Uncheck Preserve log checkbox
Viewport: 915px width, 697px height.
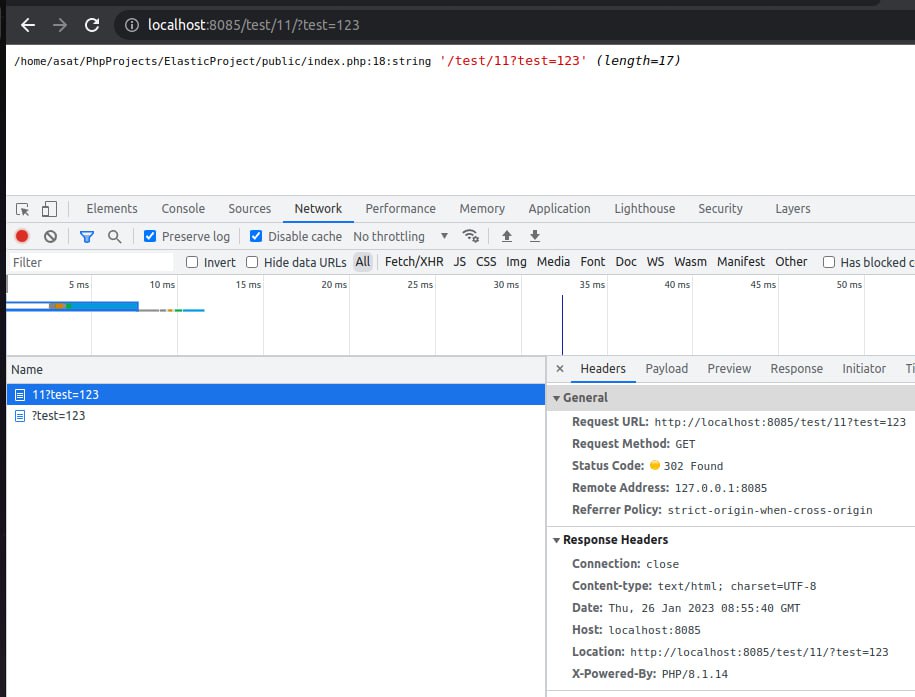click(150, 236)
